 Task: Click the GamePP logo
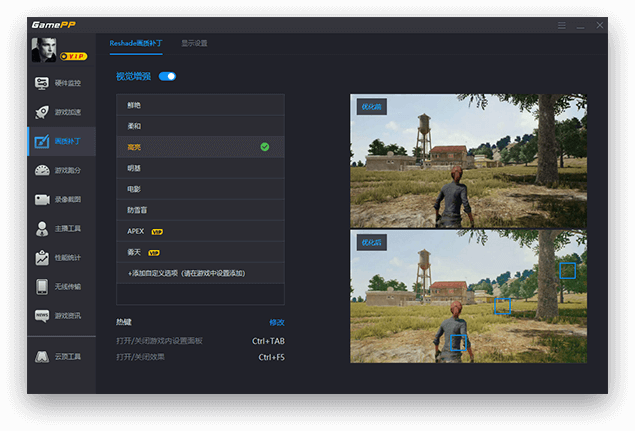pyautogui.click(x=53, y=25)
